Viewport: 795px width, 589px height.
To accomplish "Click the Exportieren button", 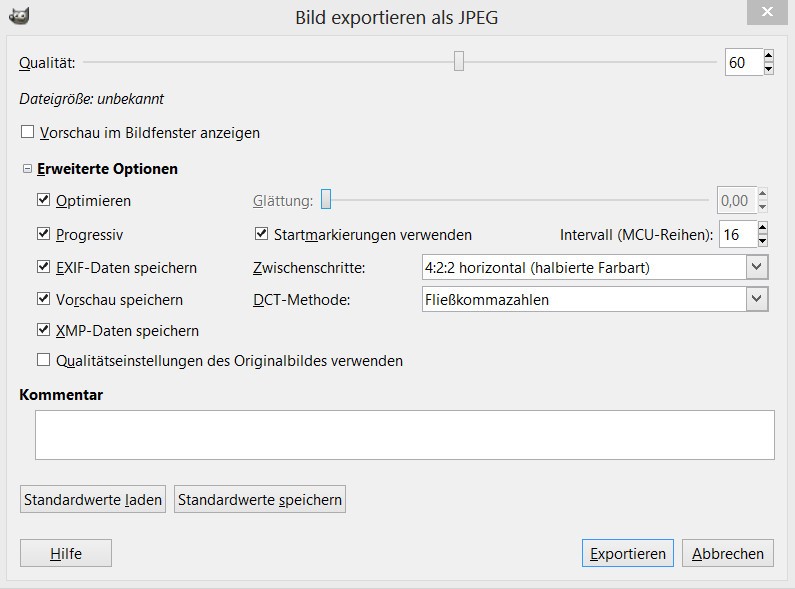I will coord(627,553).
